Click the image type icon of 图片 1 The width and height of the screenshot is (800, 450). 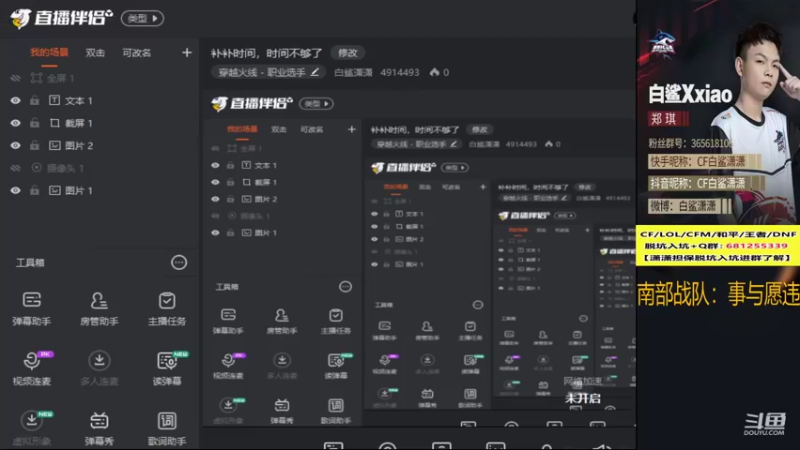click(54, 190)
